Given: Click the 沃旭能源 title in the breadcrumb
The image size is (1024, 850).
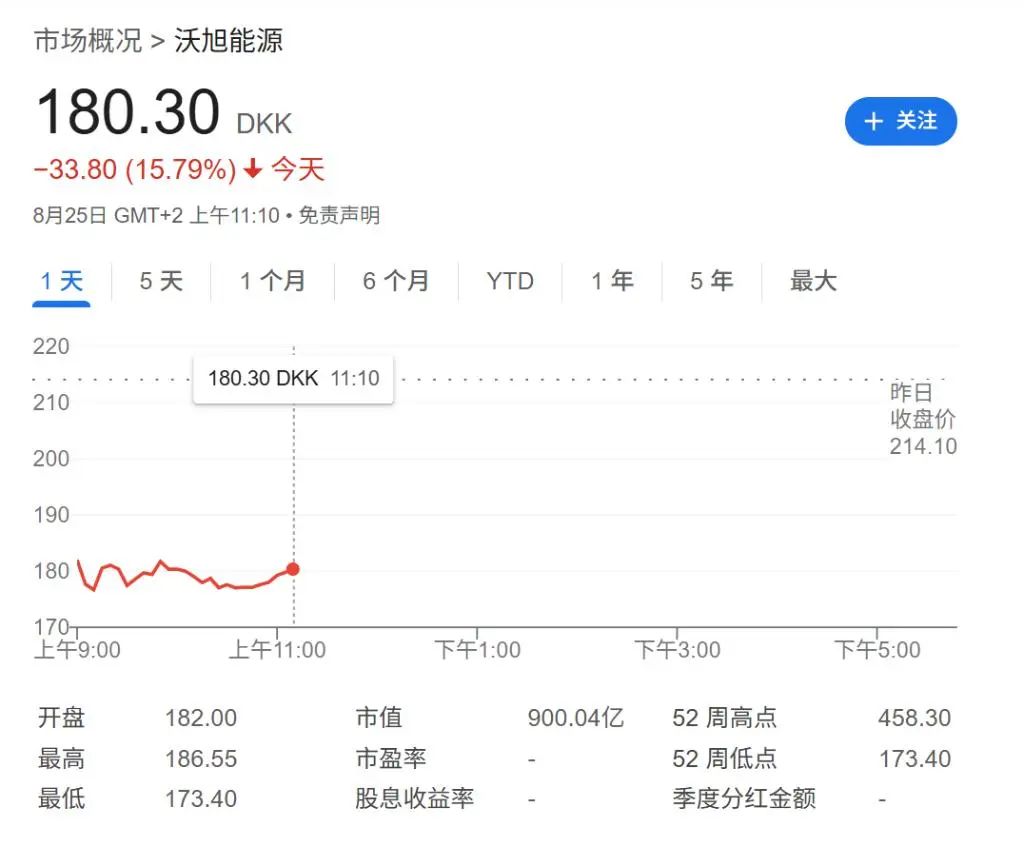Looking at the screenshot, I should click(228, 40).
